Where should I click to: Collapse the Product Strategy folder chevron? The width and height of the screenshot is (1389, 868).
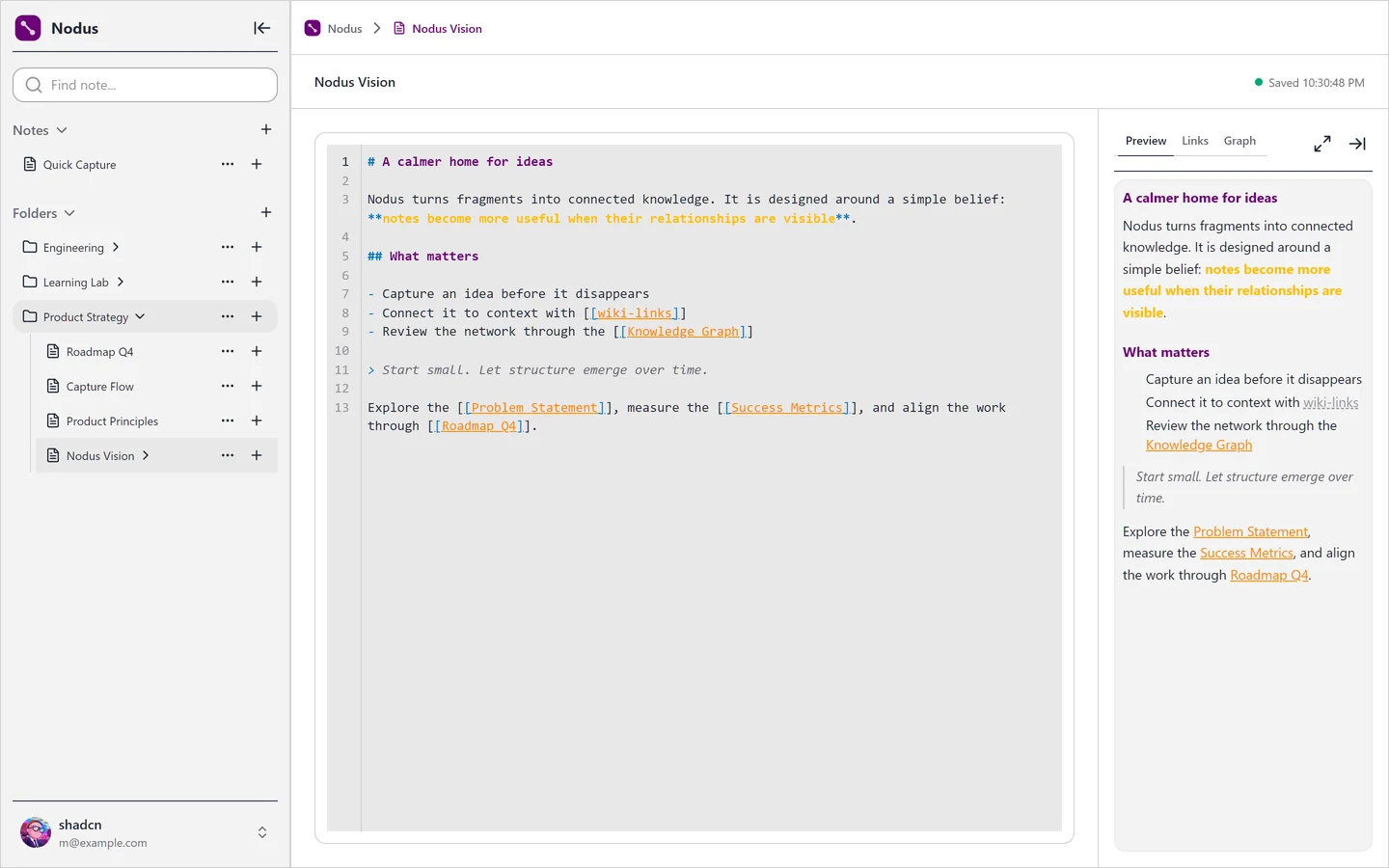click(140, 316)
